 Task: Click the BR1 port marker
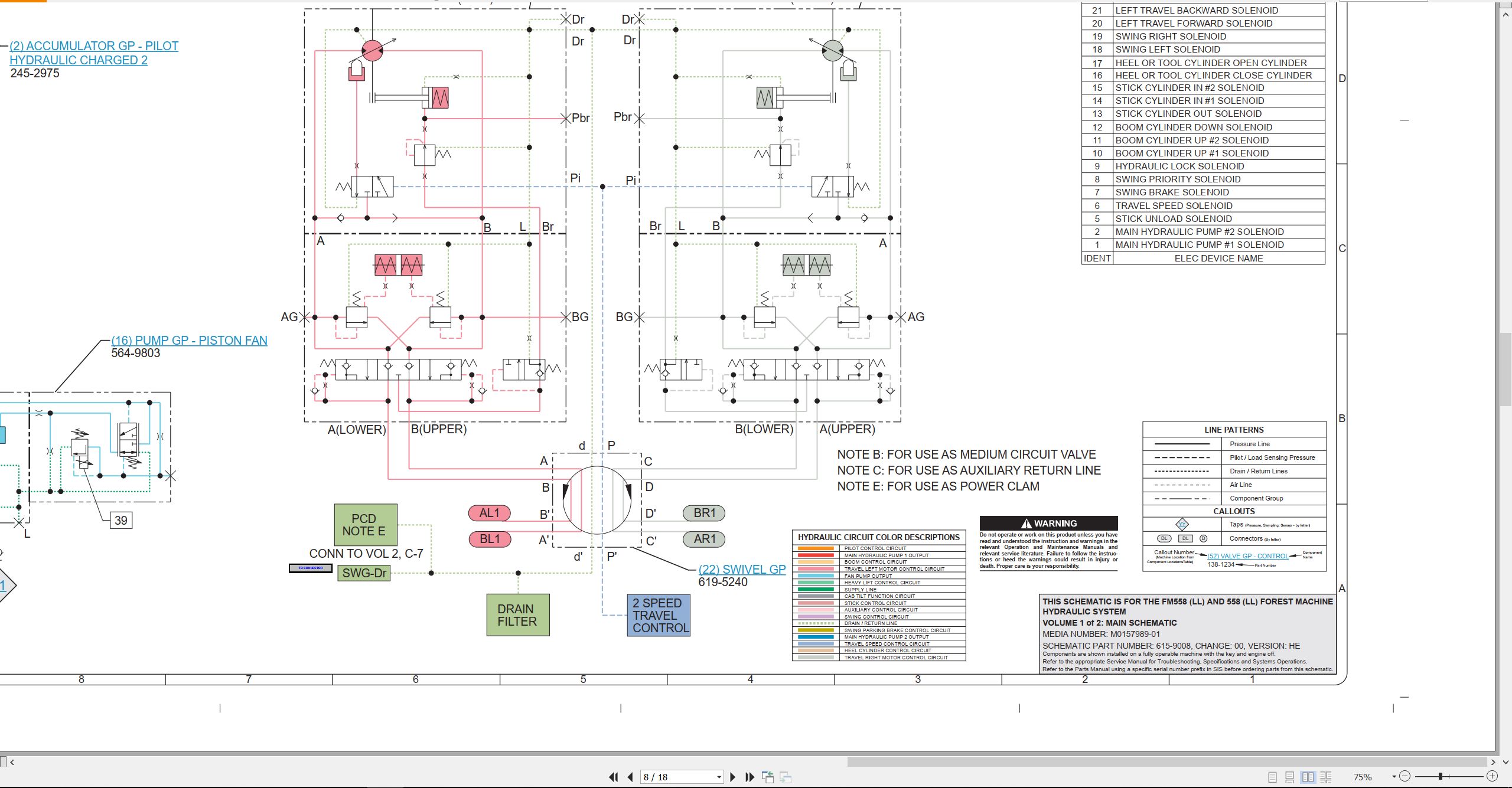pos(704,514)
